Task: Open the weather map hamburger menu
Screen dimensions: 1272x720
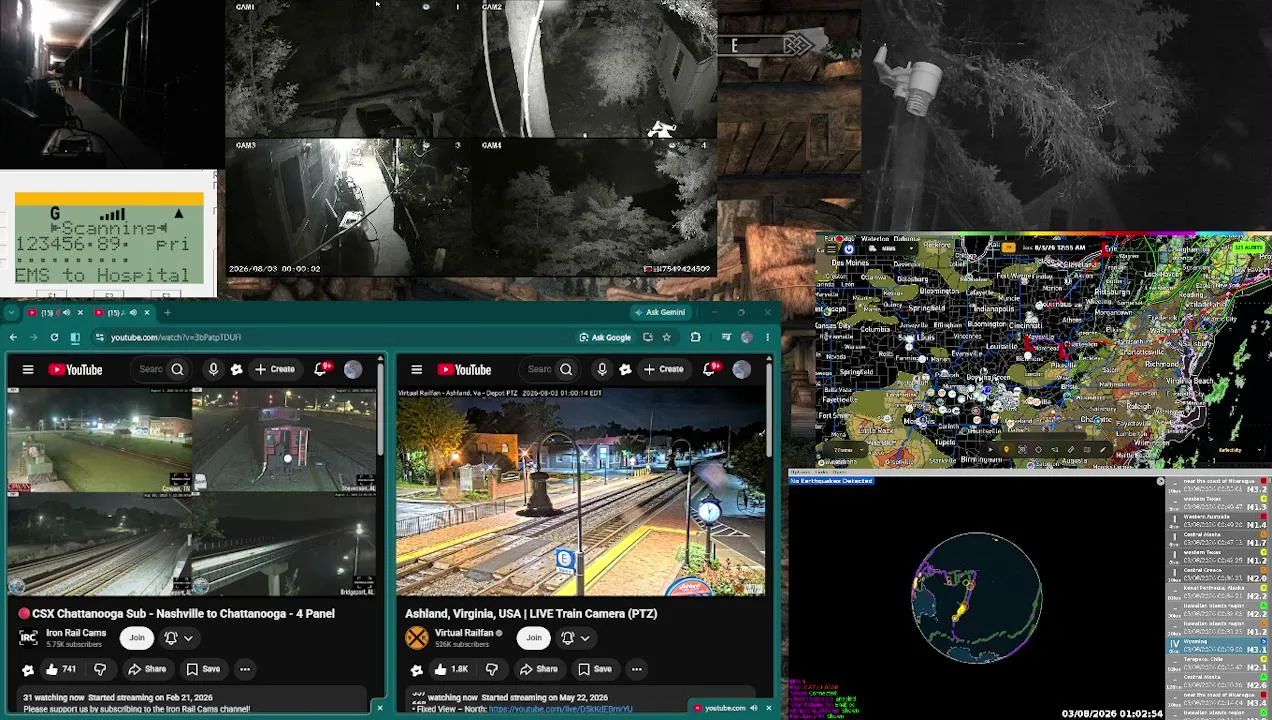Action: (830, 248)
